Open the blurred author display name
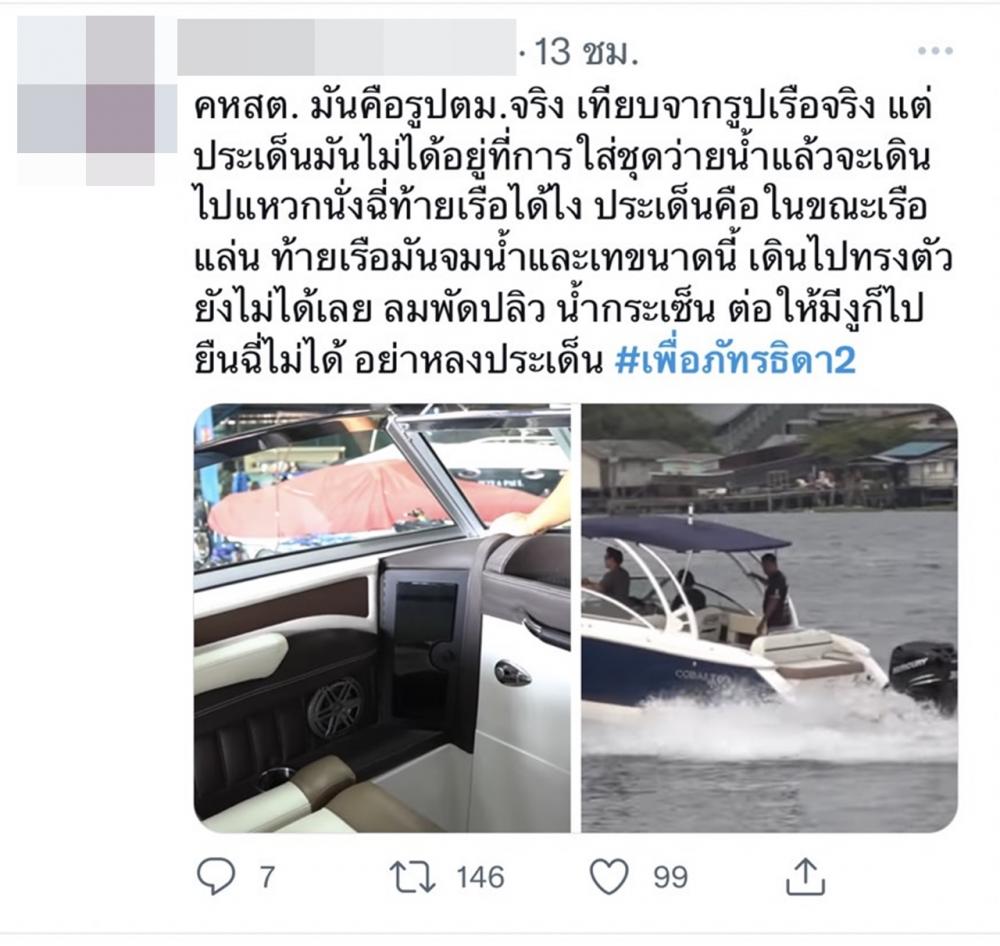This screenshot has width=1000, height=946. click(346, 47)
